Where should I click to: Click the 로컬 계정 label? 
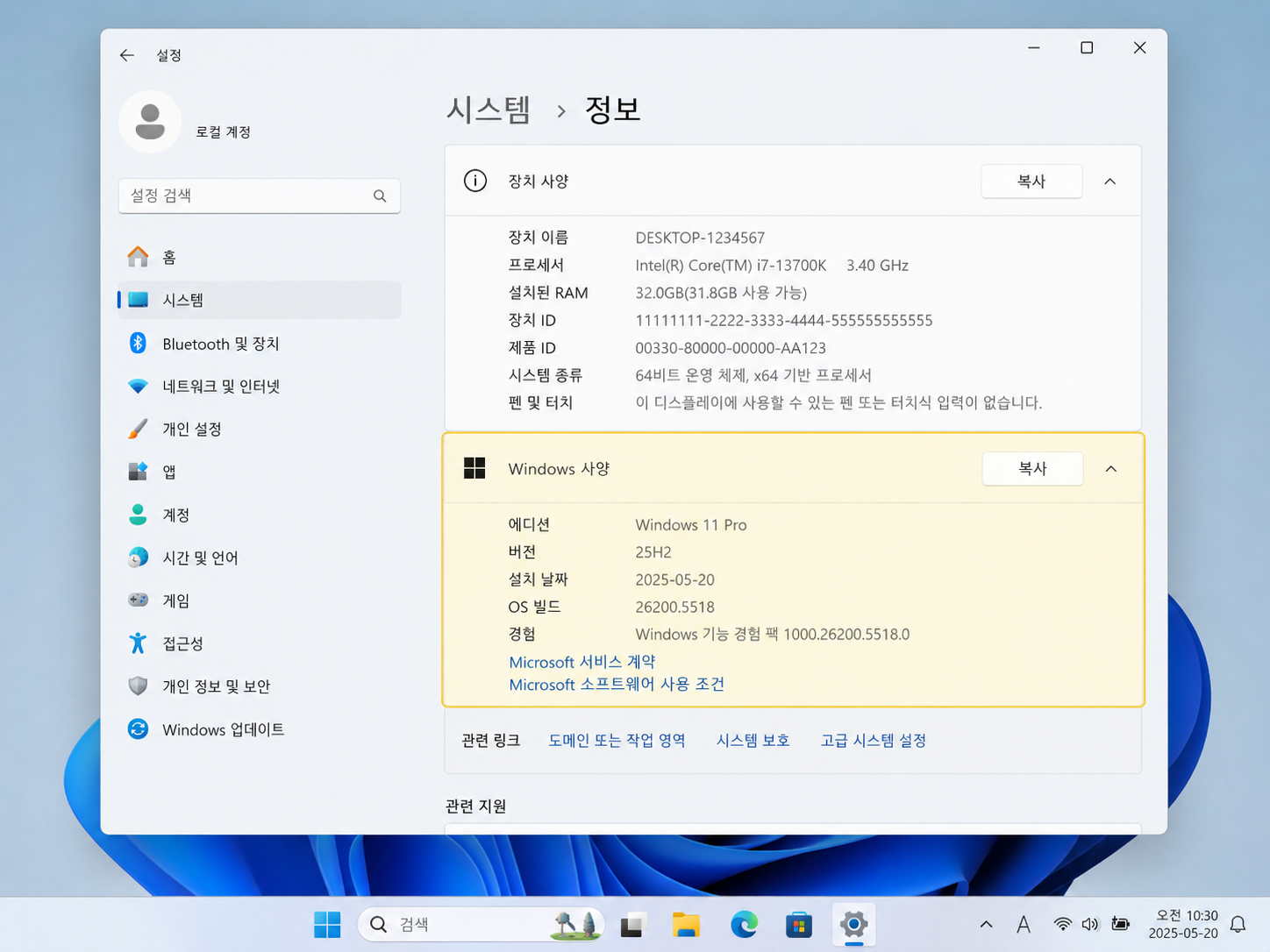223,131
